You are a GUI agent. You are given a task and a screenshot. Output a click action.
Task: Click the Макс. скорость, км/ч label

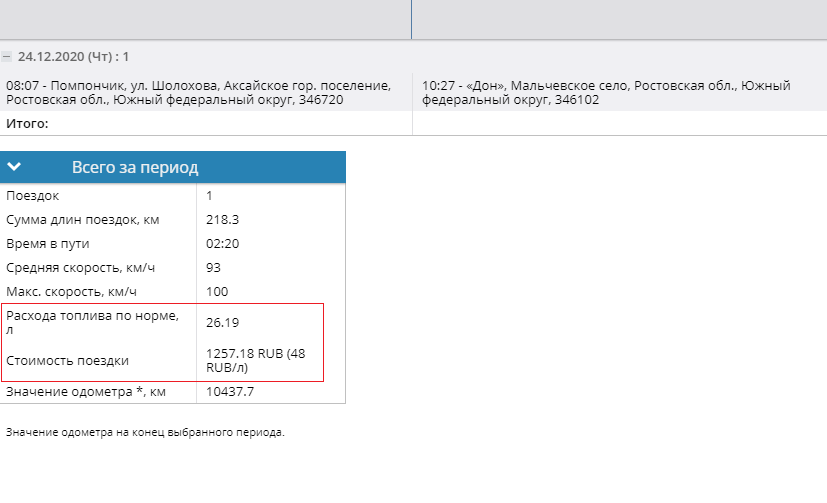tap(71, 292)
